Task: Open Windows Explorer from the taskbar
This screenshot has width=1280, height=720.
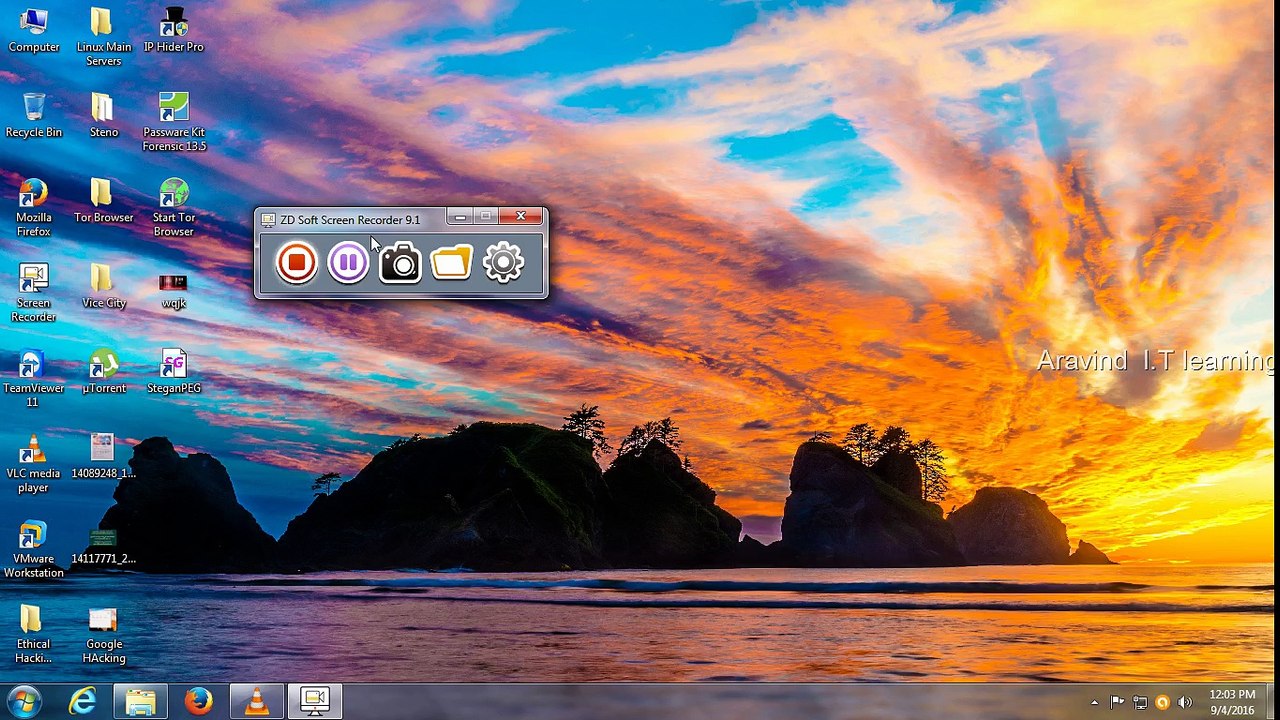Action: pyautogui.click(x=140, y=702)
